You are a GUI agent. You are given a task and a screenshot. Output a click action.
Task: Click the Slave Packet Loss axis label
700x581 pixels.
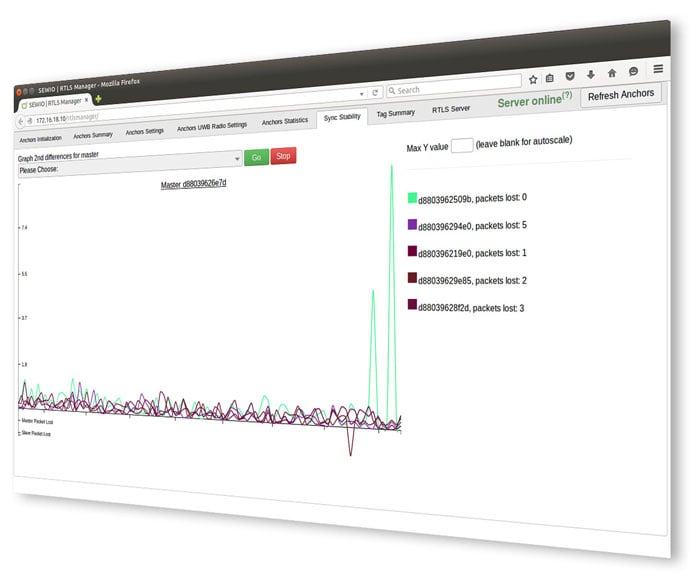pyautogui.click(x=36, y=433)
